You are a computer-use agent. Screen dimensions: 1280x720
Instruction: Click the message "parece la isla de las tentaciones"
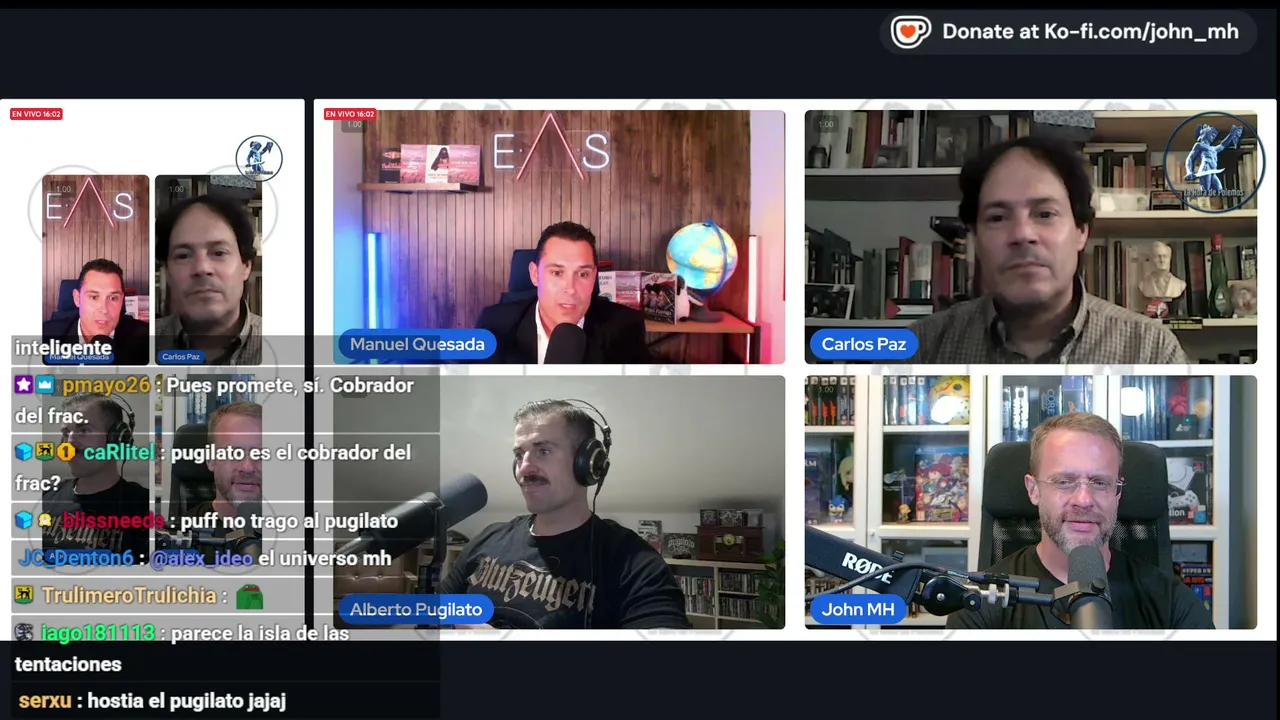pyautogui.click(x=182, y=648)
